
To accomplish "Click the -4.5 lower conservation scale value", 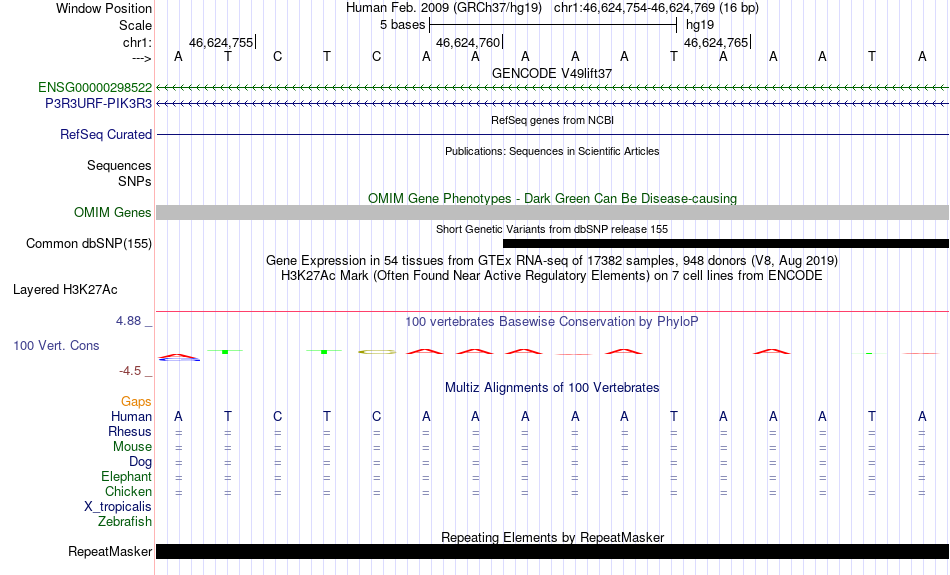I will 130,371.
